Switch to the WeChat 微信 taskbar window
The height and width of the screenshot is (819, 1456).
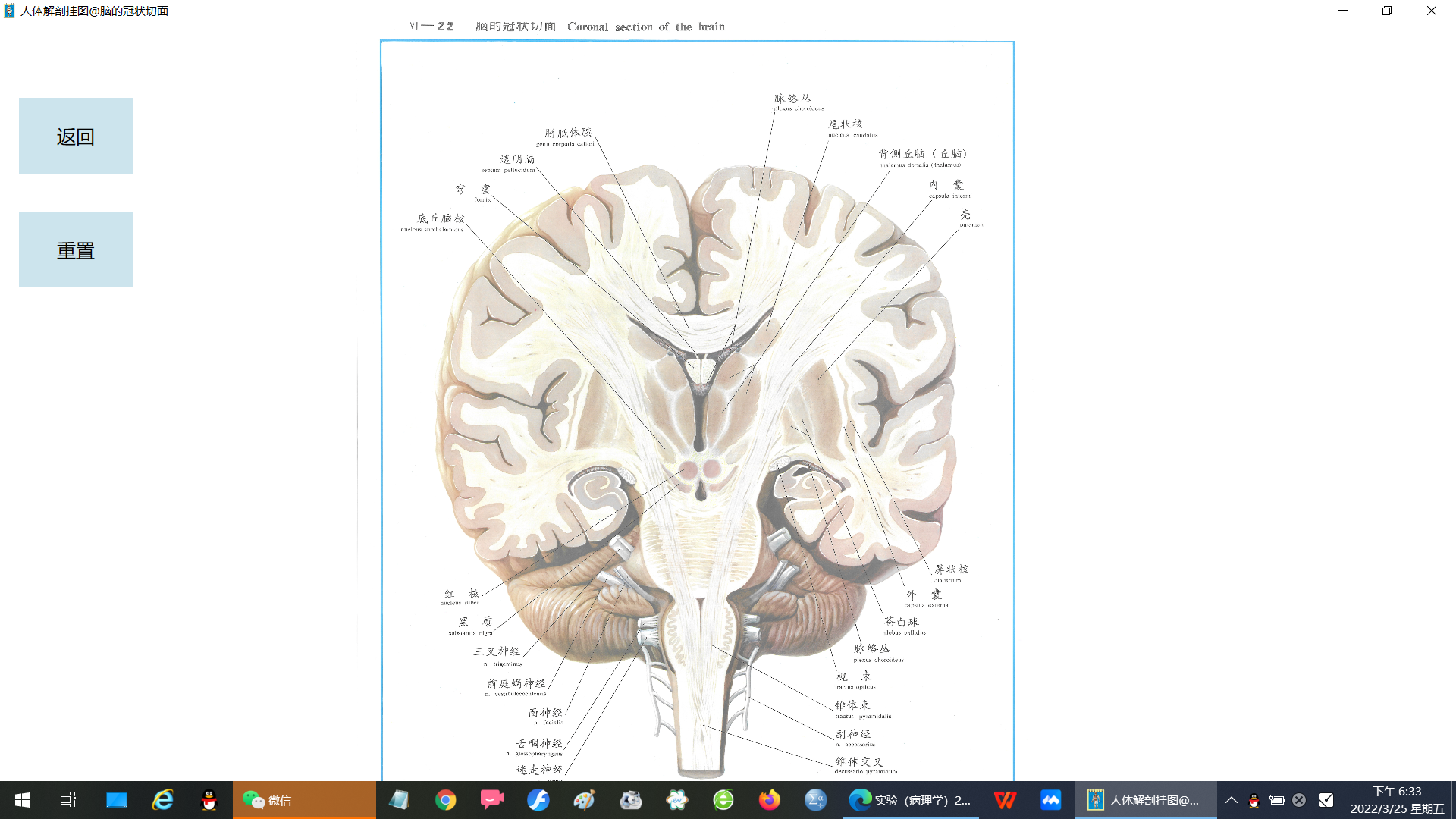click(303, 800)
